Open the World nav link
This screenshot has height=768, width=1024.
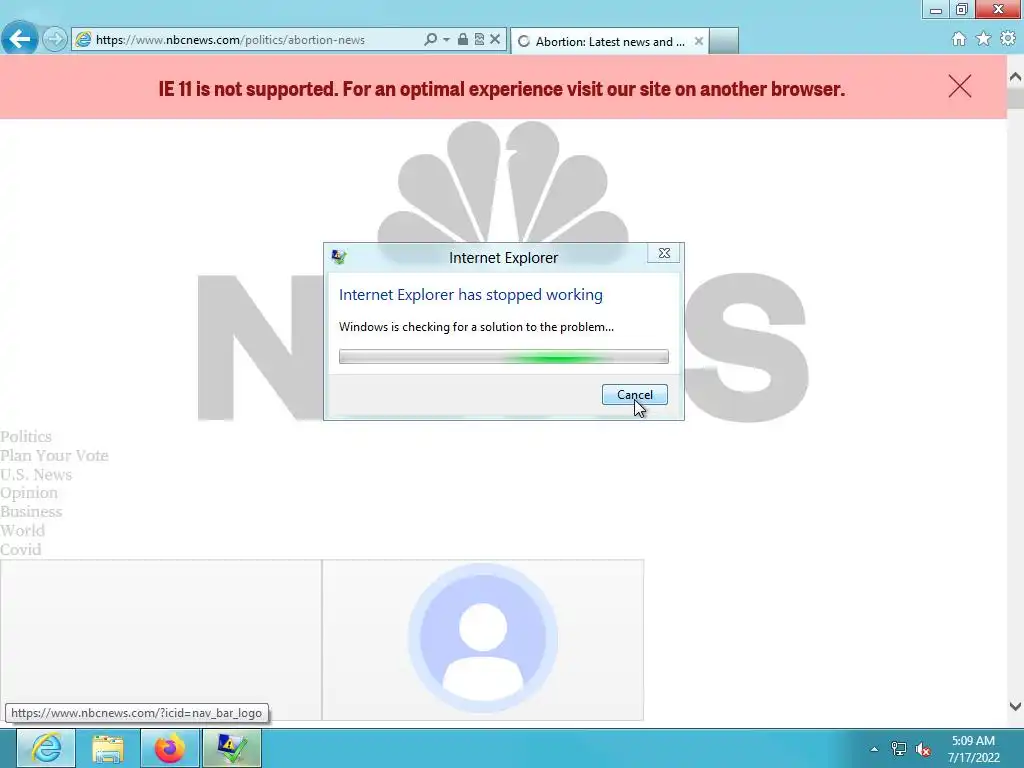tap(23, 531)
